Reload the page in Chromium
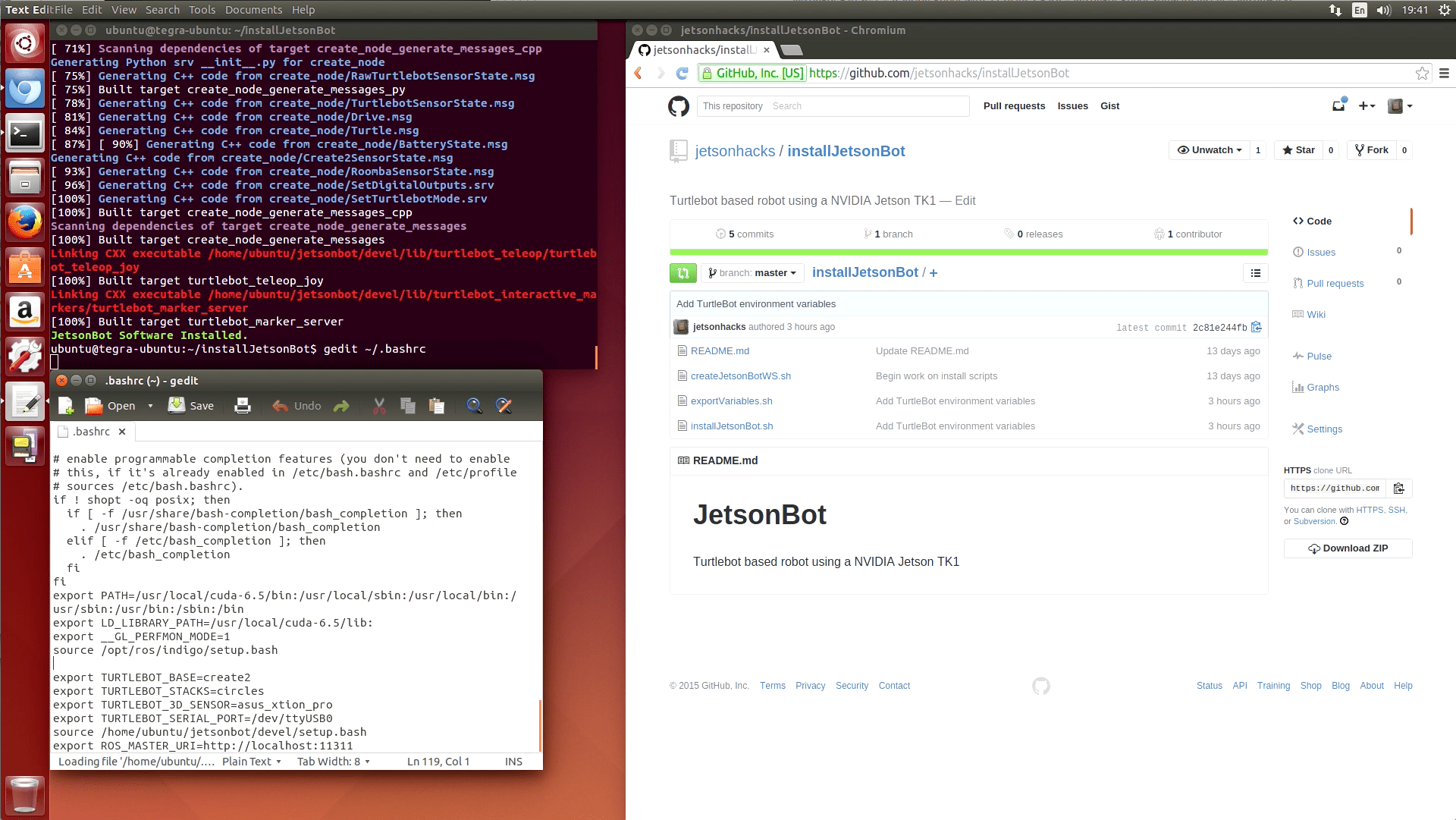Image resolution: width=1456 pixels, height=820 pixels. coord(682,73)
